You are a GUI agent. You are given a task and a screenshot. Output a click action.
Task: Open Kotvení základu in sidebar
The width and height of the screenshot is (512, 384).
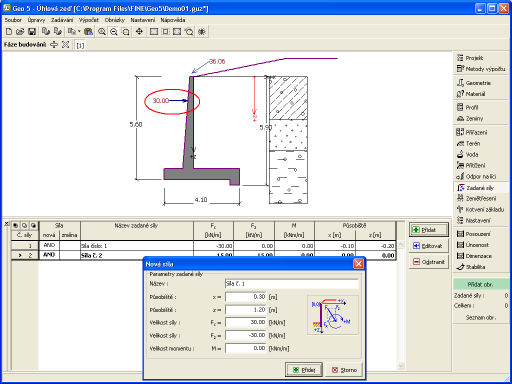point(481,209)
